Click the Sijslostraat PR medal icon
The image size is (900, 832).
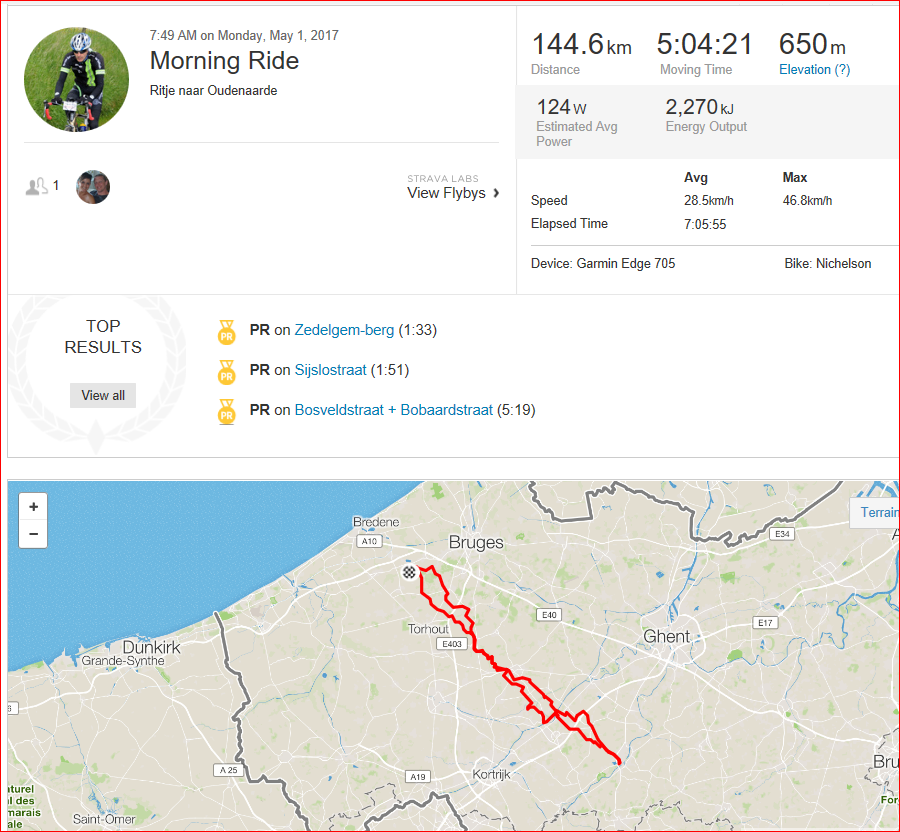pos(227,371)
